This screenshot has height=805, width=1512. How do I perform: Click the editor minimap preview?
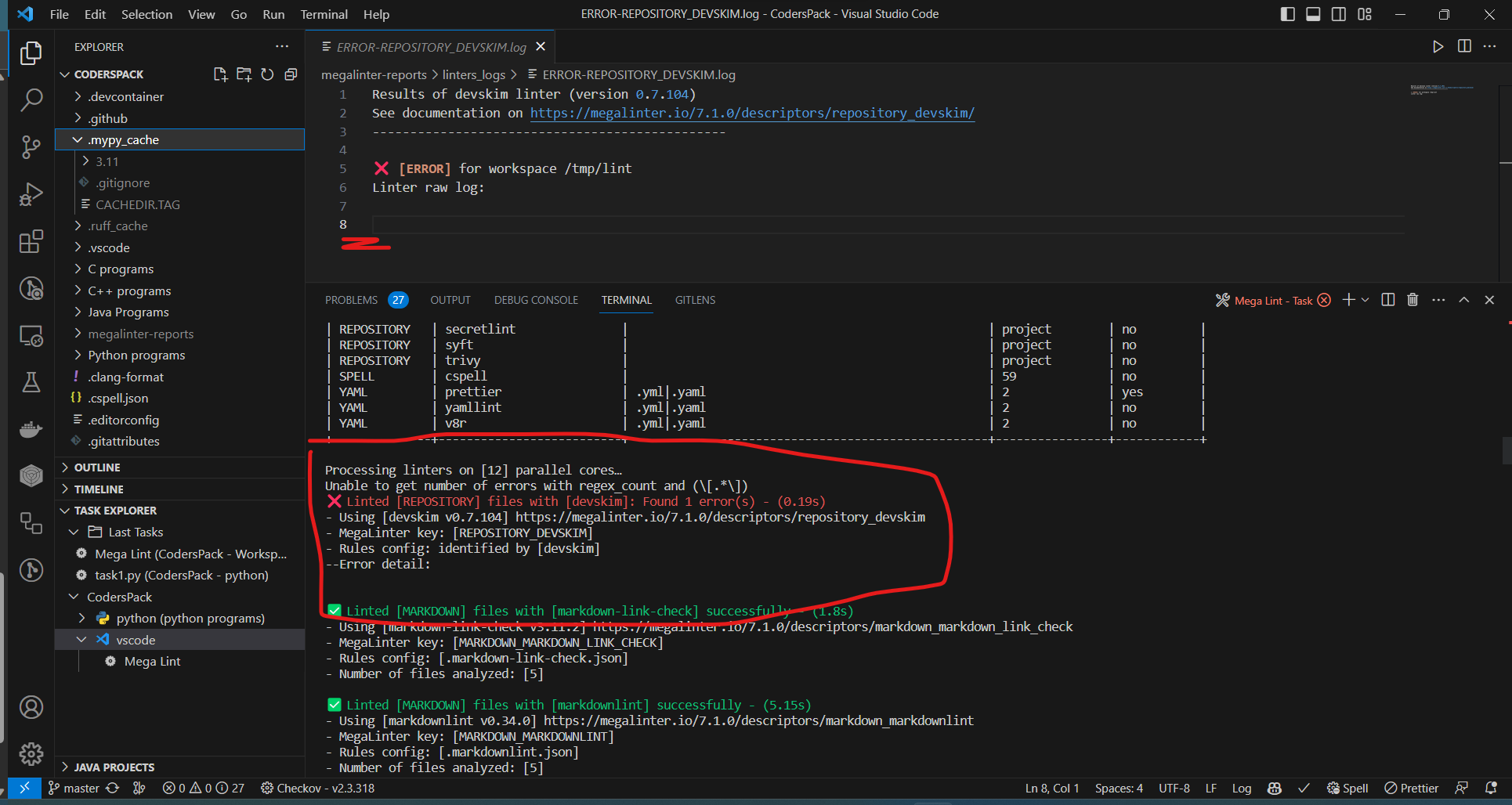pos(1441,90)
